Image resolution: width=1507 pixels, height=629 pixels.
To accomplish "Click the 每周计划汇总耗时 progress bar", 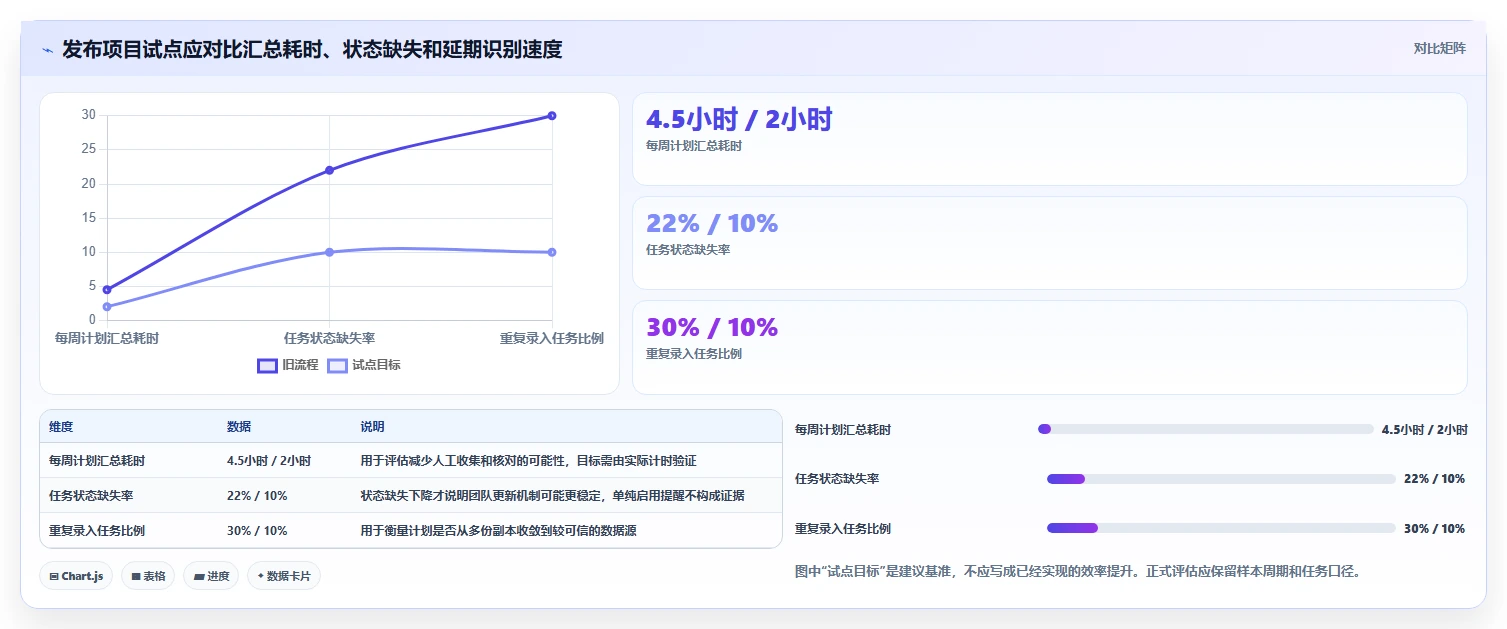I will 1206,429.
